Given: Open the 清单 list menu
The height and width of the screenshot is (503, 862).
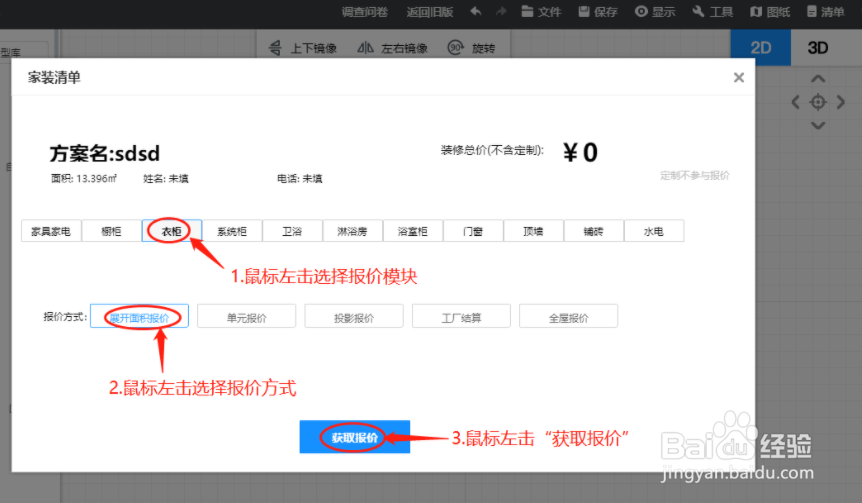Looking at the screenshot, I should click(x=826, y=12).
